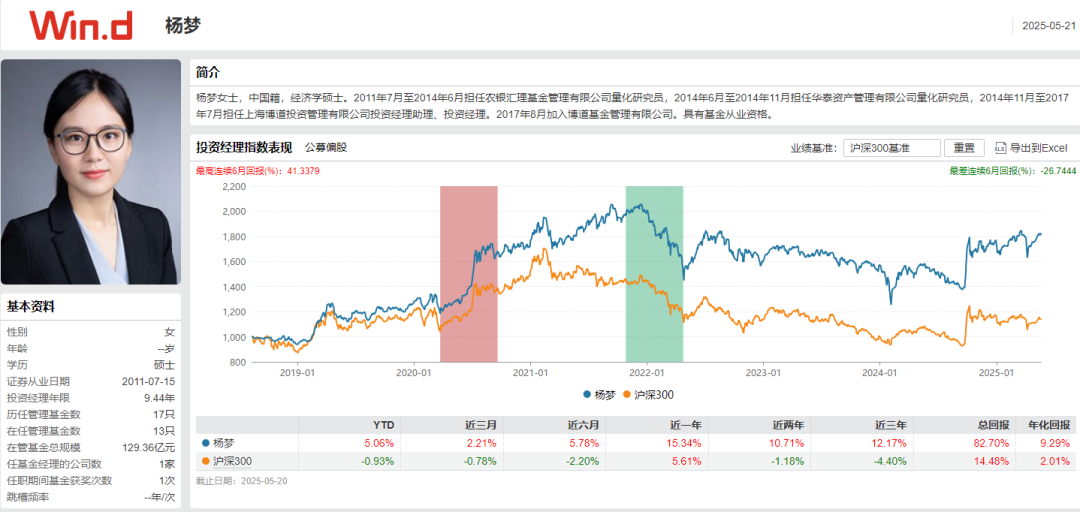Click the green shaded worst-return chart region
This screenshot has width=1080, height=512.
pos(654,273)
